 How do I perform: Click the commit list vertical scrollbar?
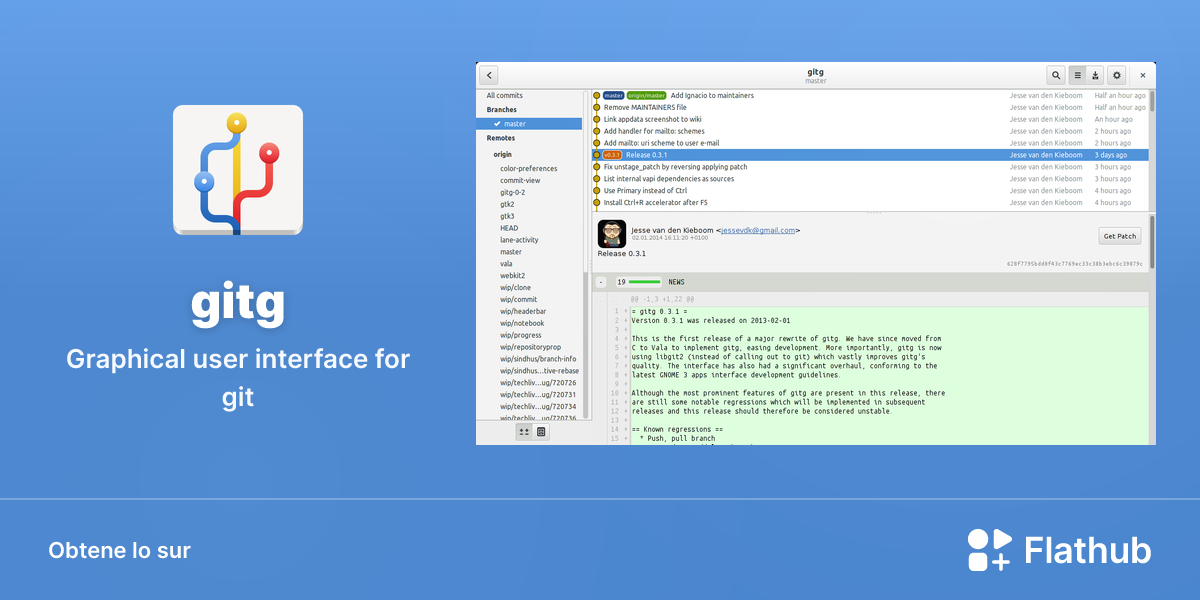pyautogui.click(x=1152, y=101)
